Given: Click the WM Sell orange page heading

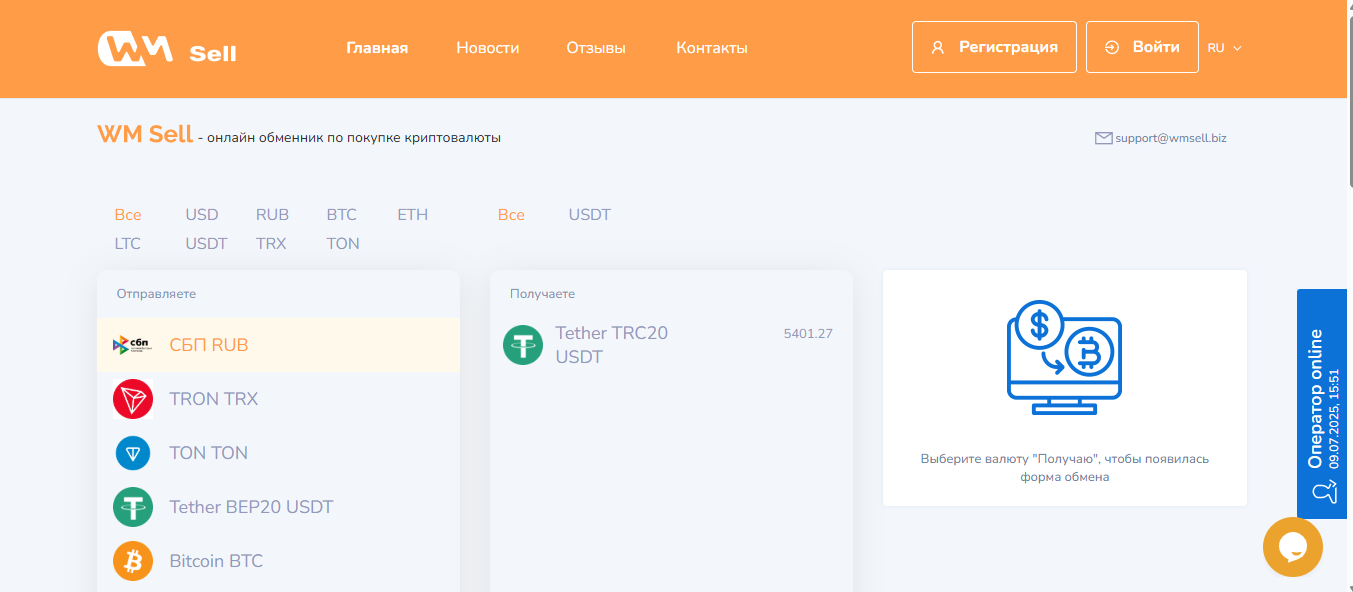Looking at the screenshot, I should tap(145, 134).
